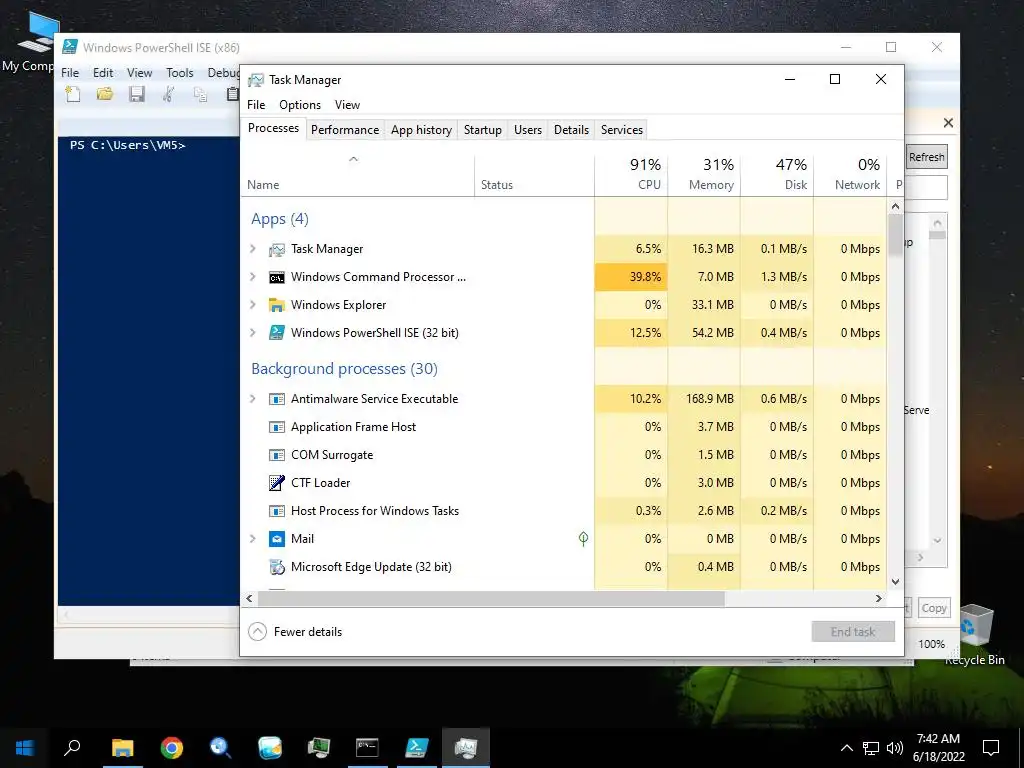Click the New script icon in PowerShell ISE toolbar
Viewport: 1024px width, 768px height.
coord(72,95)
